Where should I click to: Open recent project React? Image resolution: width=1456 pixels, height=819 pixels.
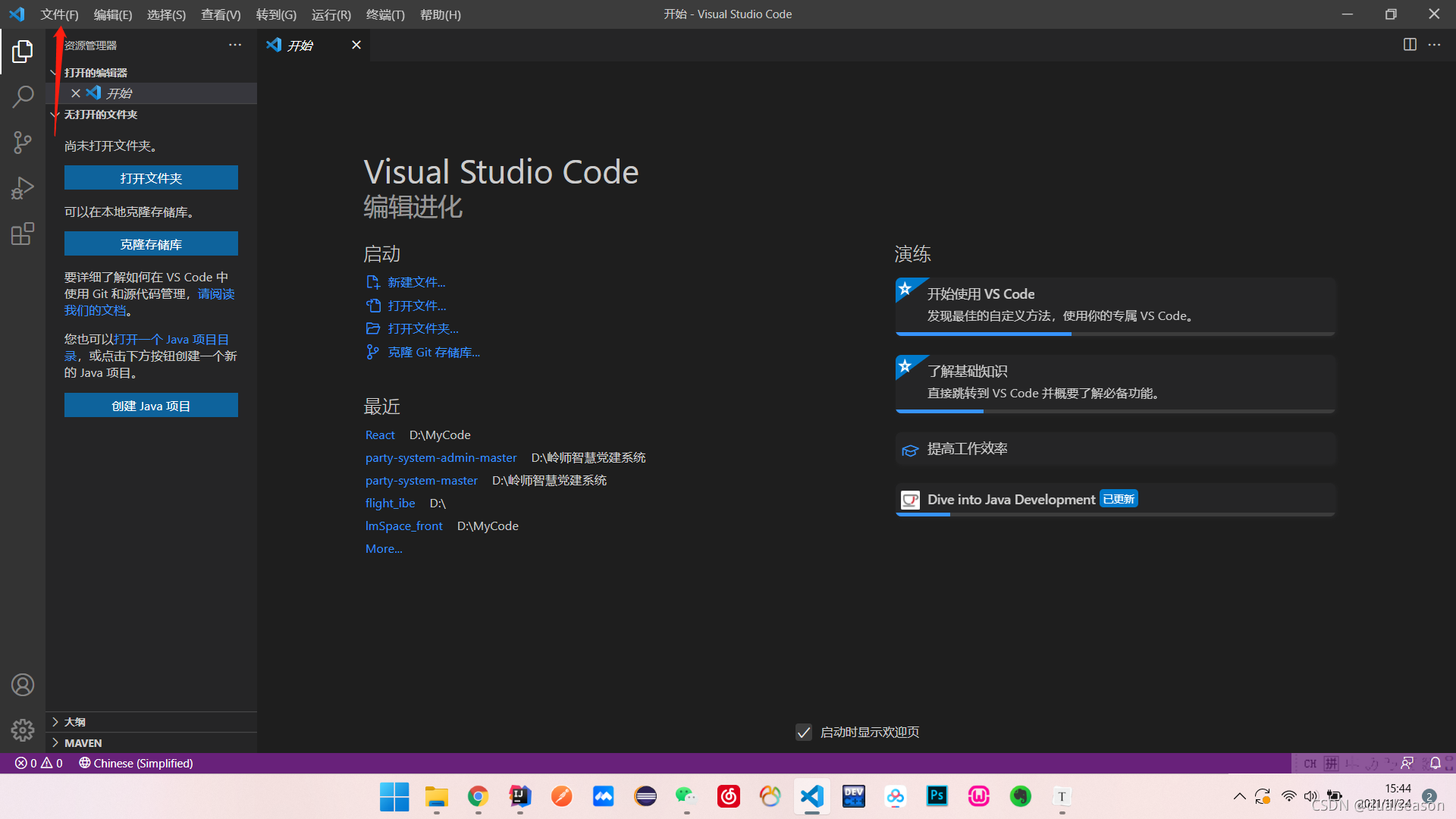tap(380, 435)
